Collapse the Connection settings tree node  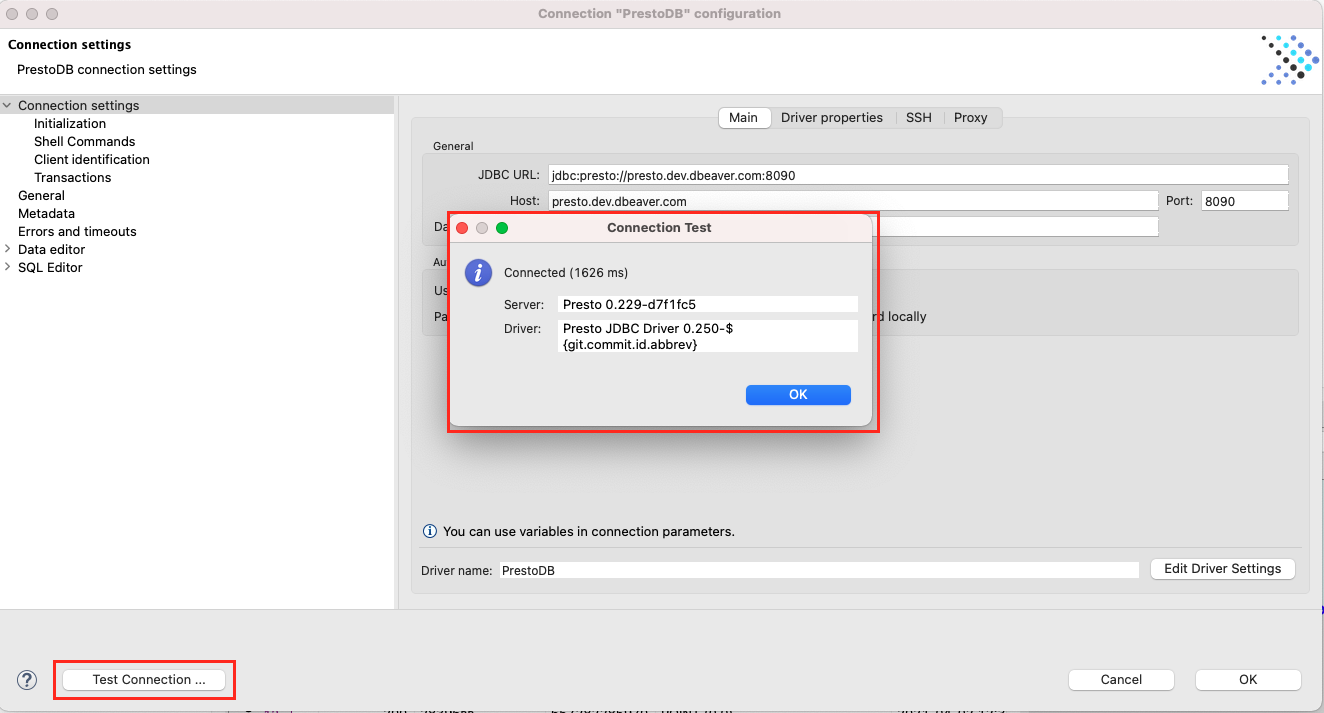pyautogui.click(x=8, y=105)
